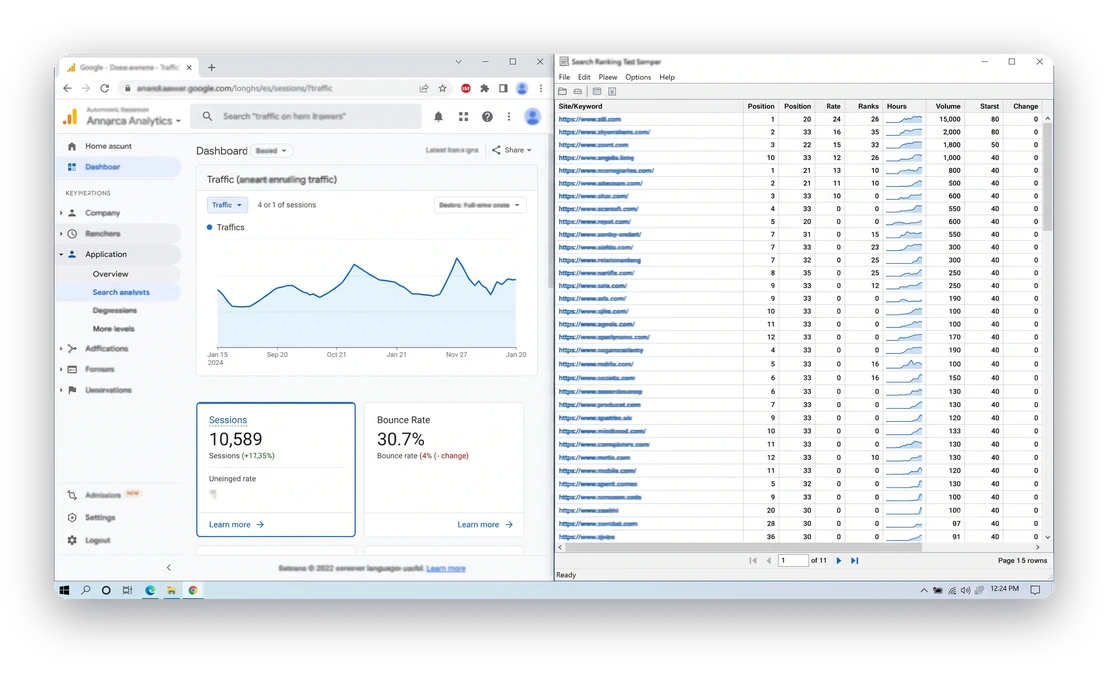Viewport: 1108px width, 699px height.
Task: Open the Traffic metric dropdown
Action: click(x=227, y=205)
